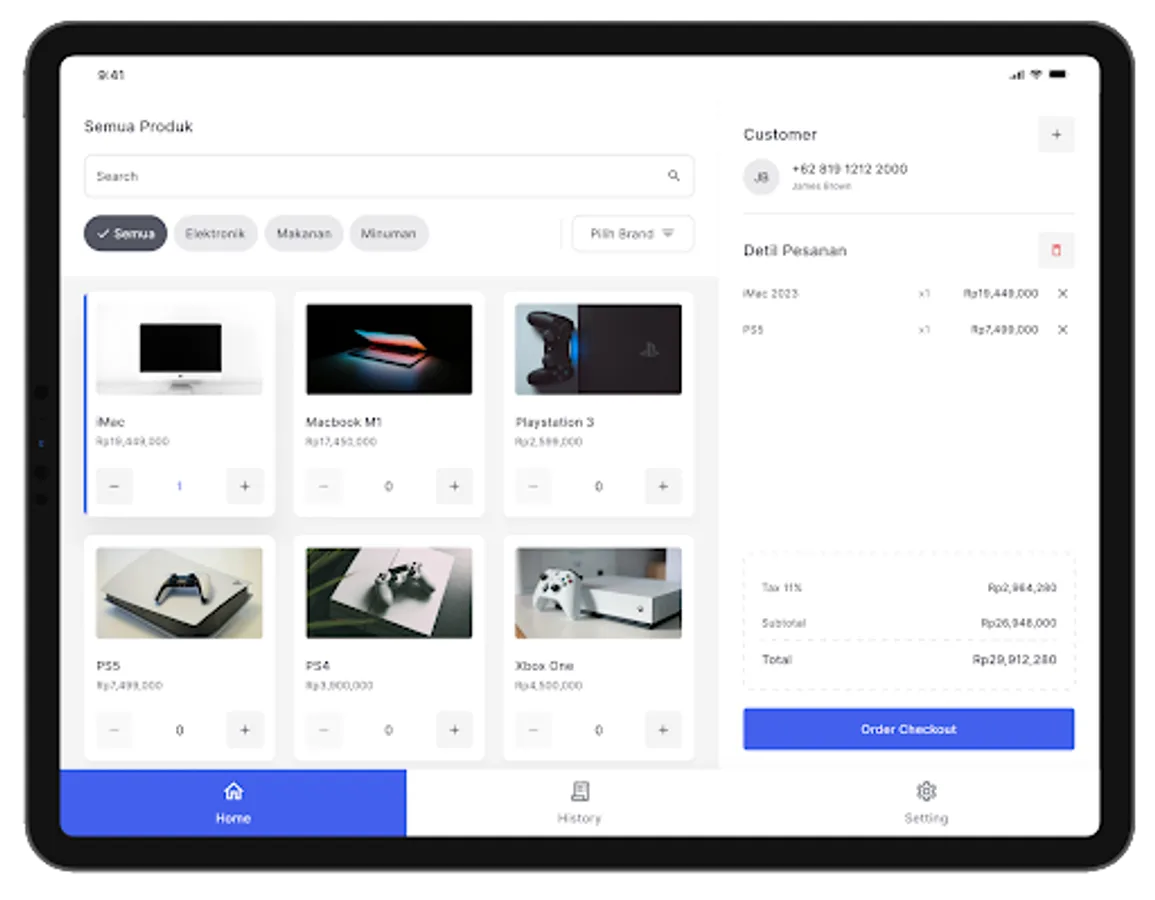Image resolution: width=1155 pixels, height=900 pixels.
Task: Open the Setting tab
Action: tap(926, 803)
